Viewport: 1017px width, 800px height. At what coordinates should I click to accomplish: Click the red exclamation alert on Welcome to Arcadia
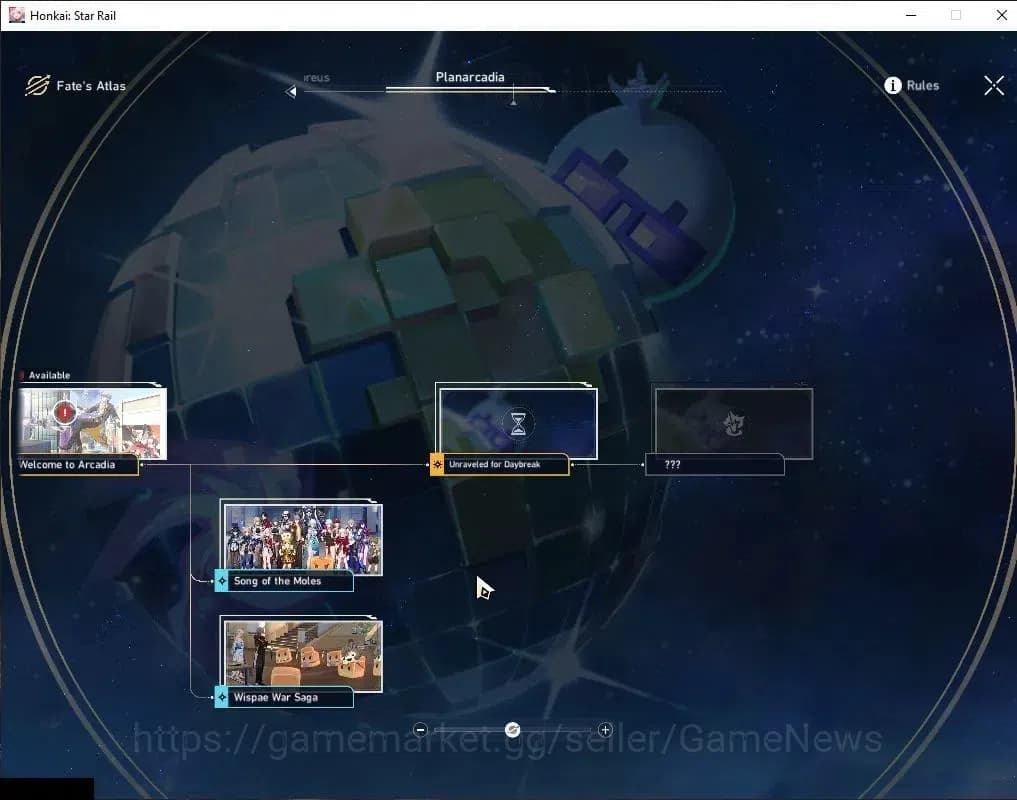tap(64, 412)
